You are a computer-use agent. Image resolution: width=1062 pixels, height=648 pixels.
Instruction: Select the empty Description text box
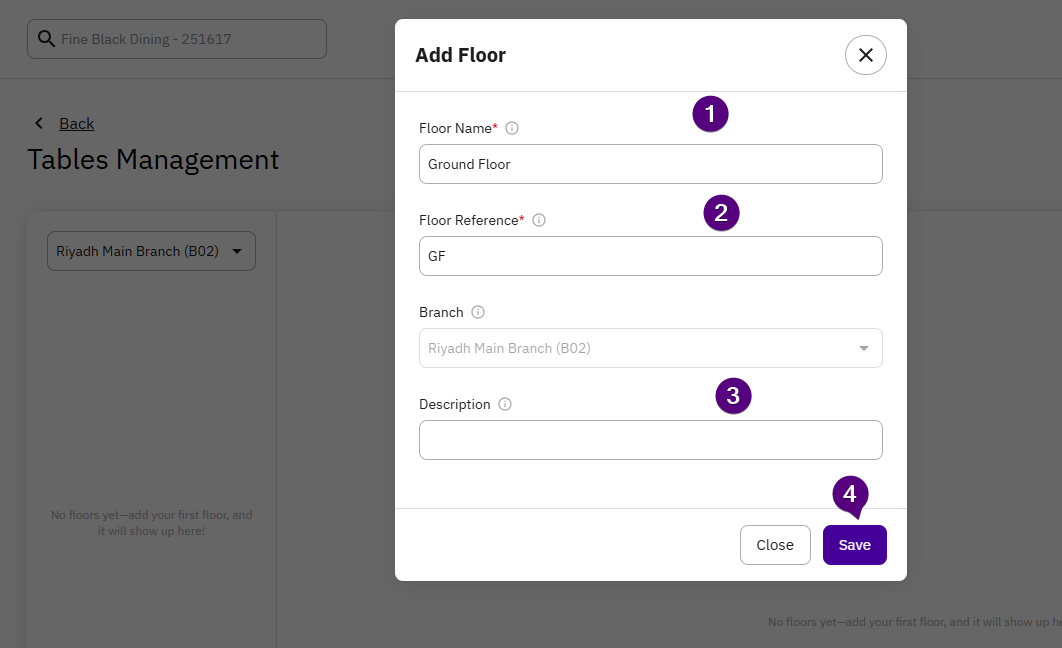pos(650,440)
